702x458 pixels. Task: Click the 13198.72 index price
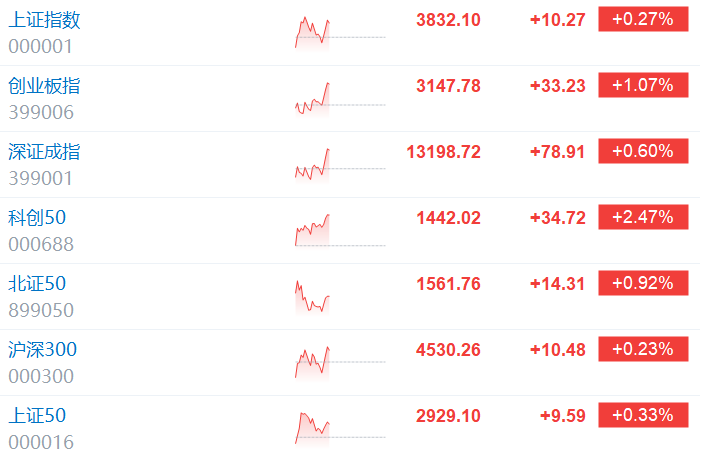click(443, 152)
